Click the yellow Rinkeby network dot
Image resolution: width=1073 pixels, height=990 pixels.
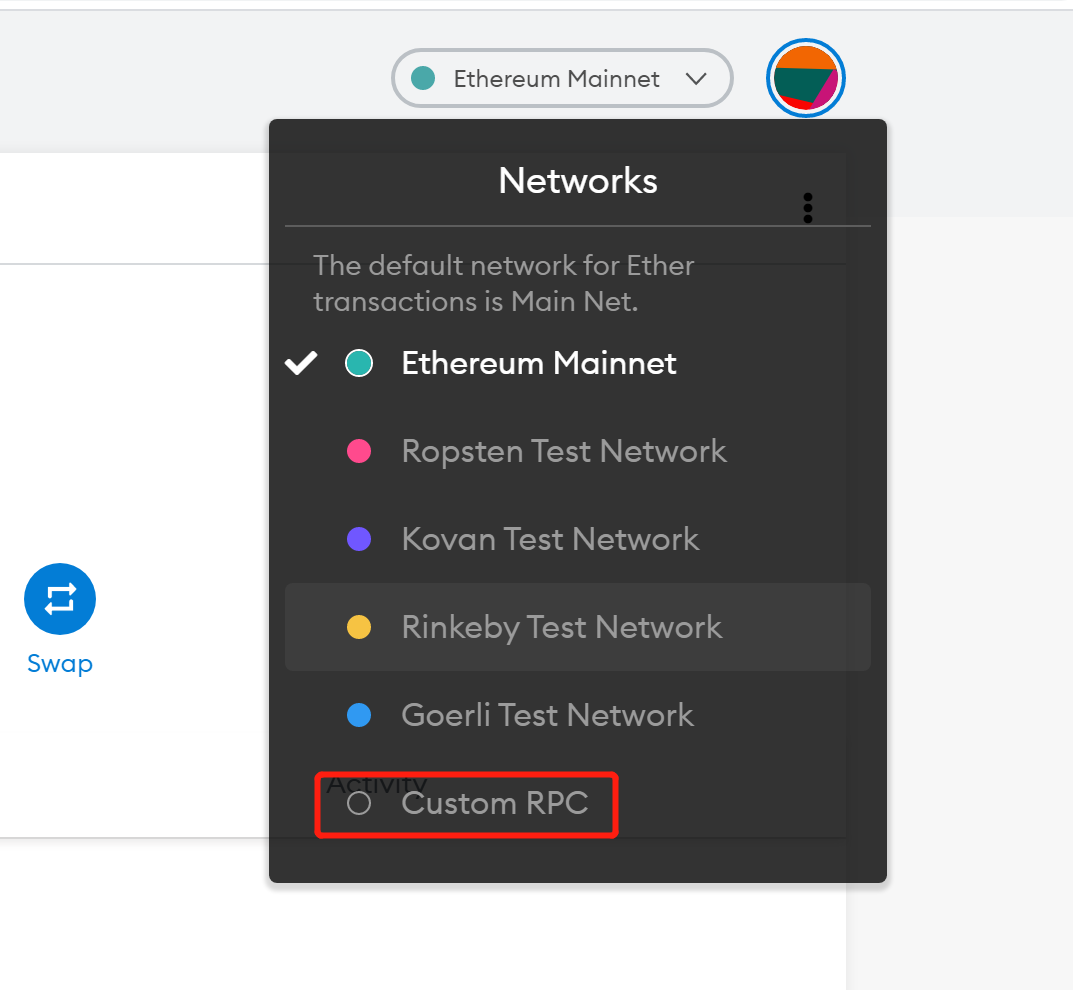(358, 627)
